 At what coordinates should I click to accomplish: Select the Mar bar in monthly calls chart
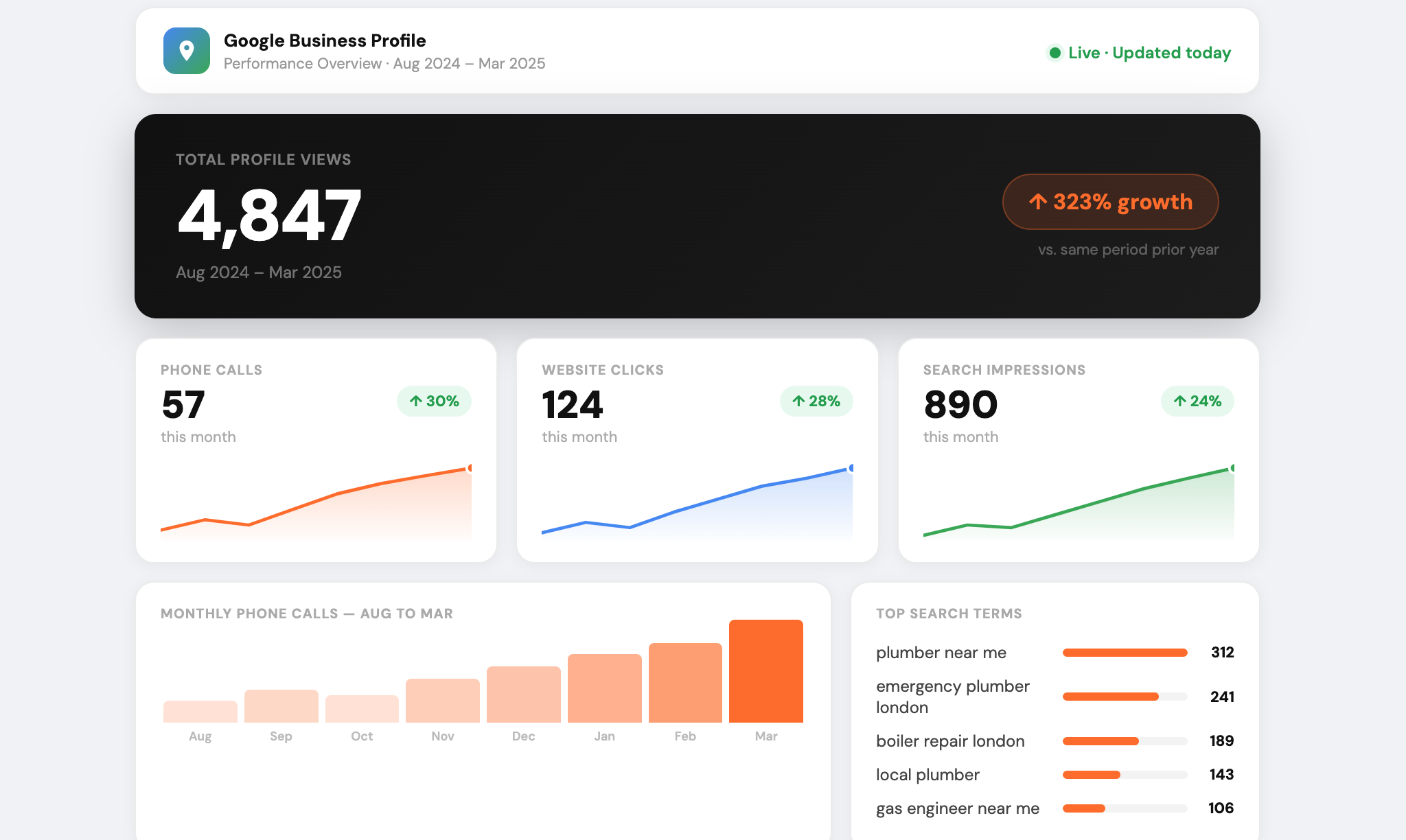(x=765, y=671)
